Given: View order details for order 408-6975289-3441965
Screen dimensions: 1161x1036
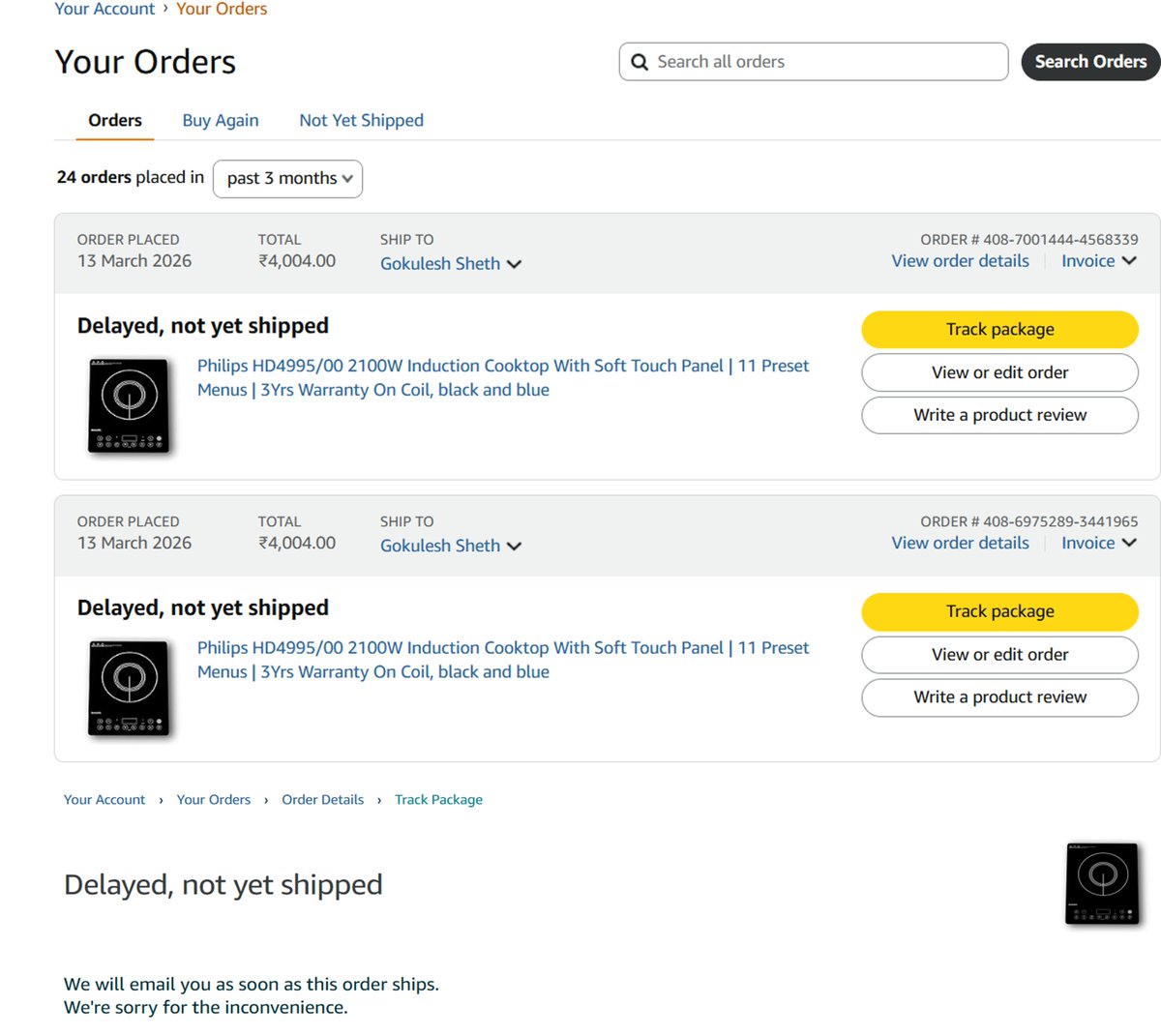Looking at the screenshot, I should [x=961, y=543].
